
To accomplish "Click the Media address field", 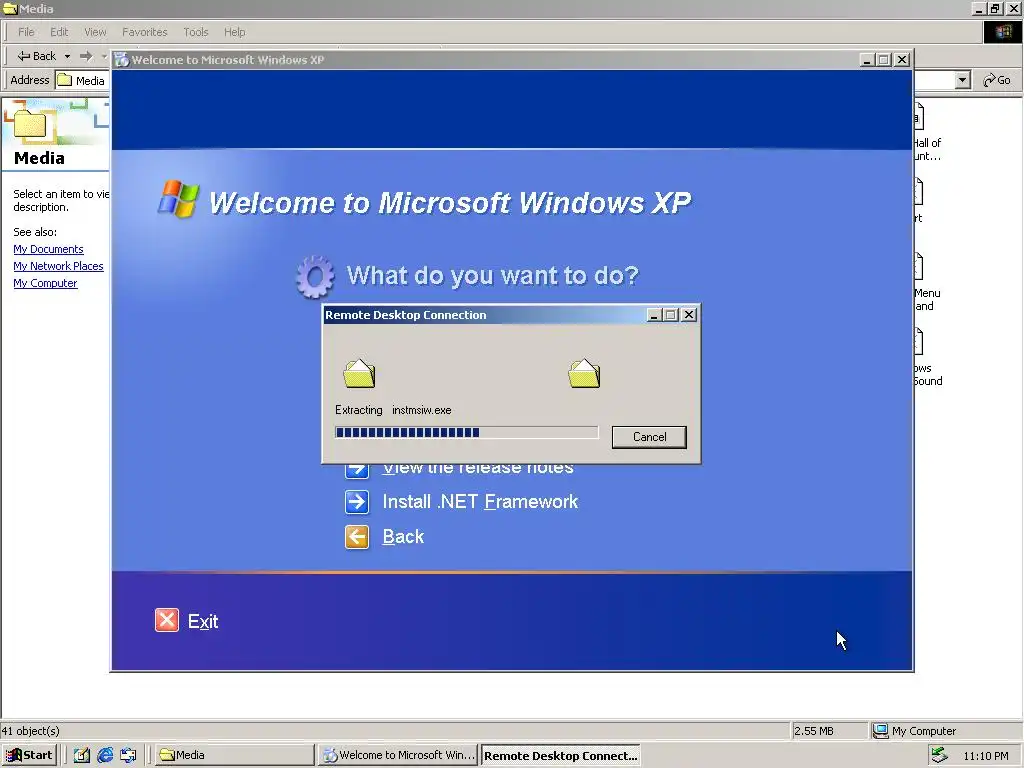I will click(89, 81).
